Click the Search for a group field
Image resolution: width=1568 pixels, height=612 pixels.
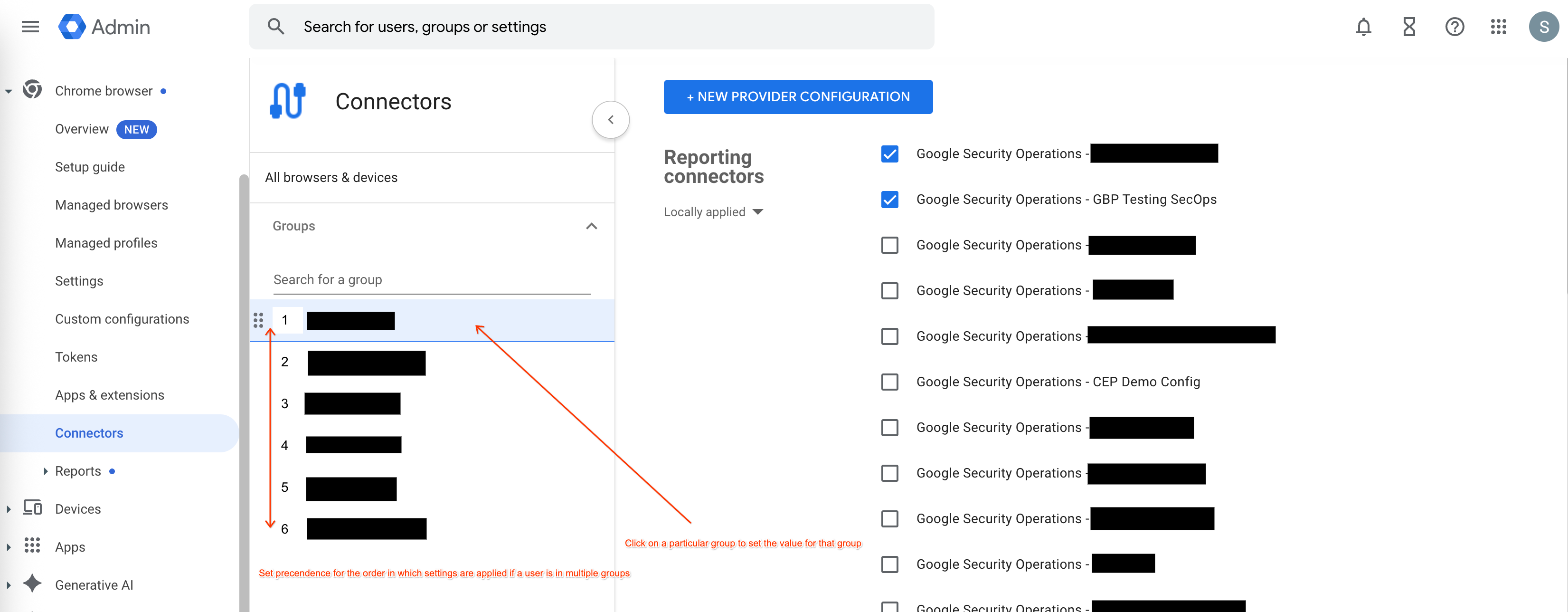coord(432,280)
